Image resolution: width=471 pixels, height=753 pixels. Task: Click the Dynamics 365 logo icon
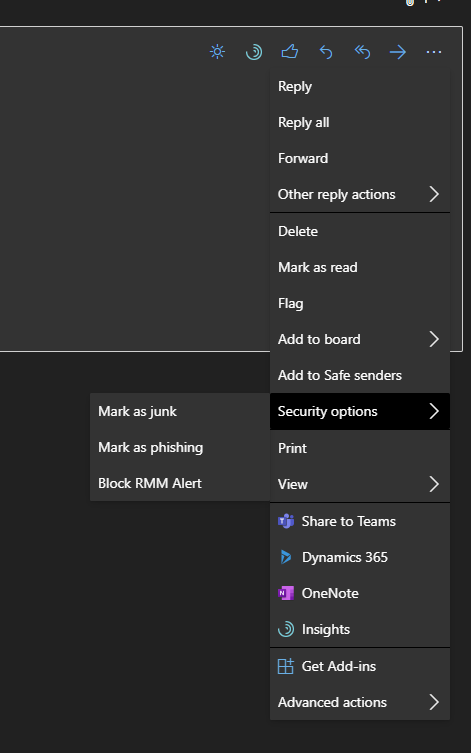(x=286, y=557)
